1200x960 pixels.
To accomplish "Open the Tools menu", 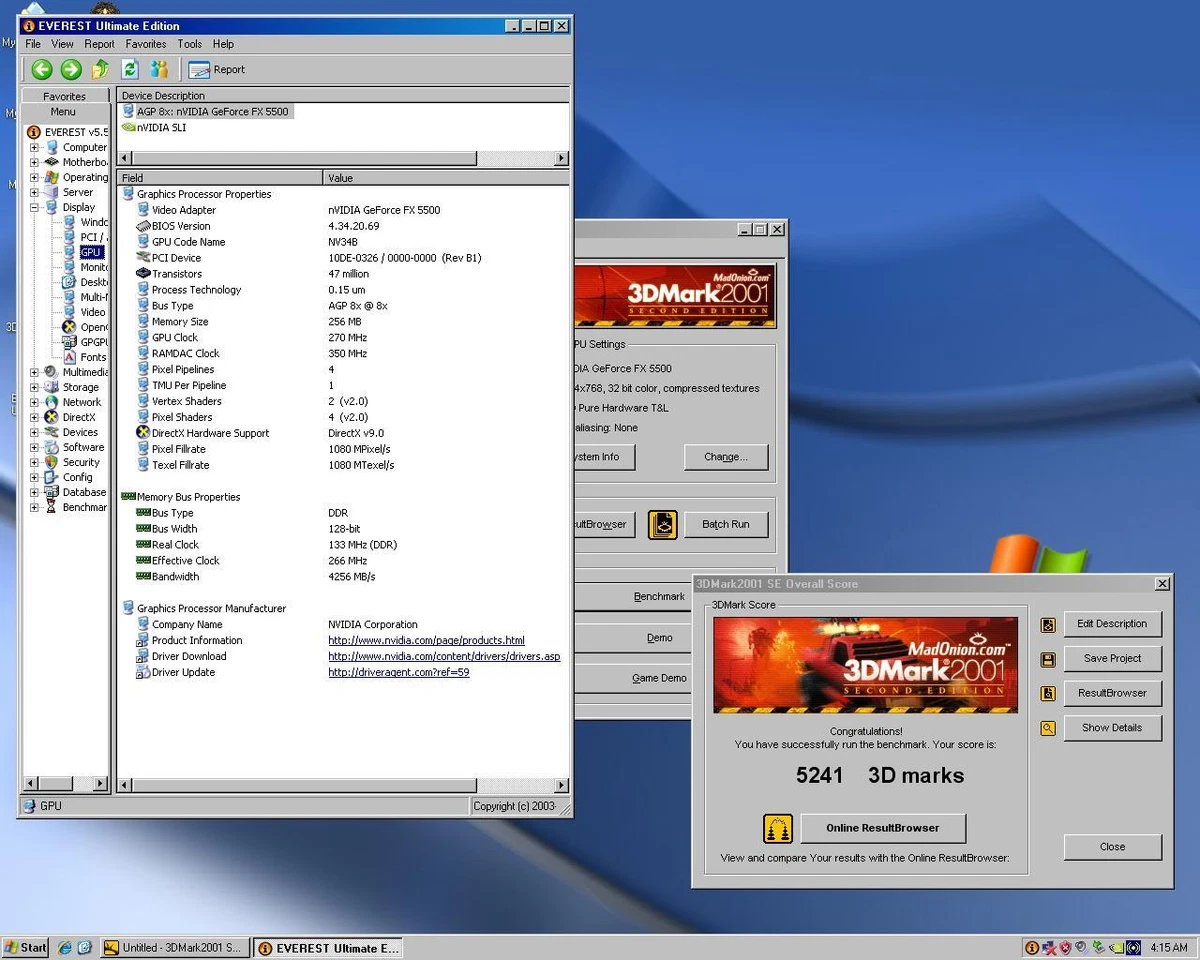I will tap(190, 44).
